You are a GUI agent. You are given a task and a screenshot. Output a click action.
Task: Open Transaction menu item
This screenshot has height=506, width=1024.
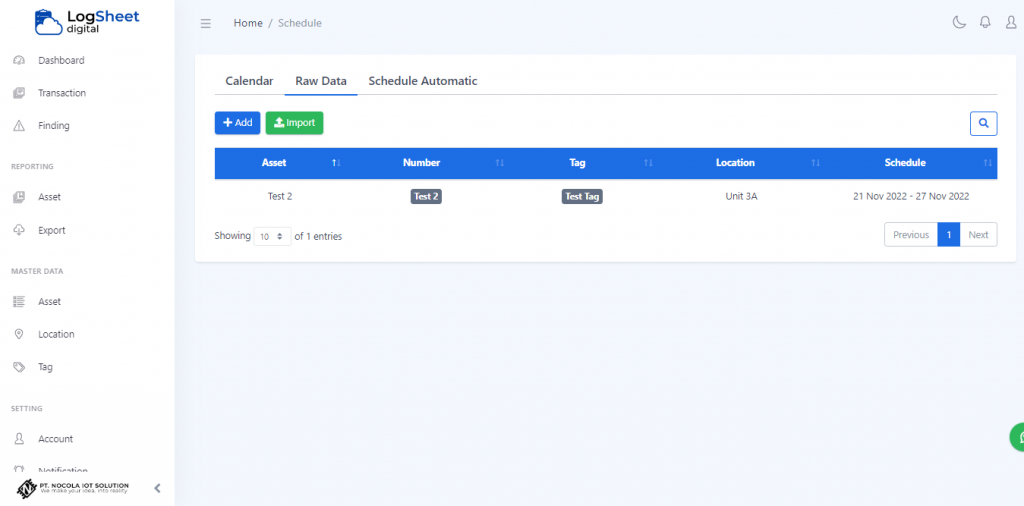click(62, 93)
